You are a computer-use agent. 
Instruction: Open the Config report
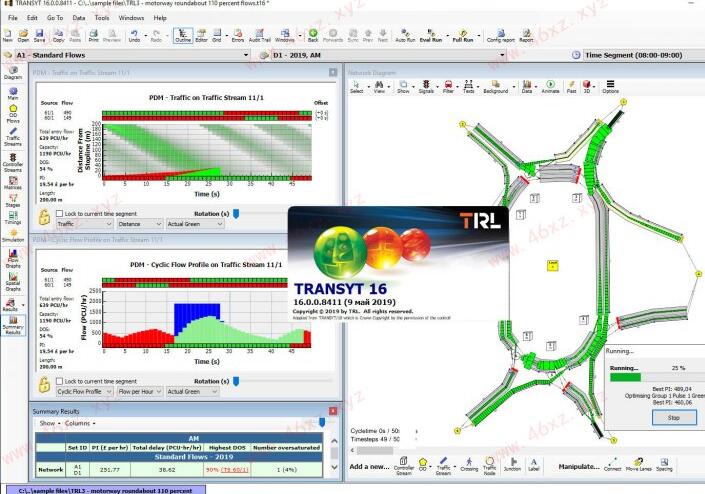[500, 36]
